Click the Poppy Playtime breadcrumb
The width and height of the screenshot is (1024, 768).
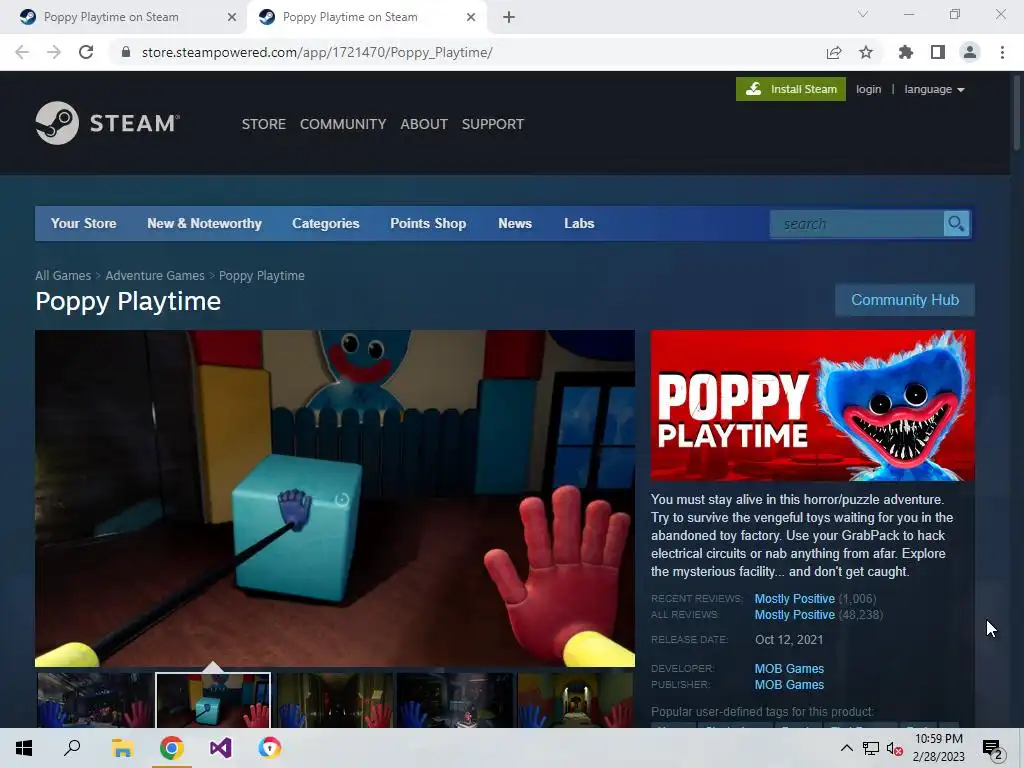[x=261, y=276]
